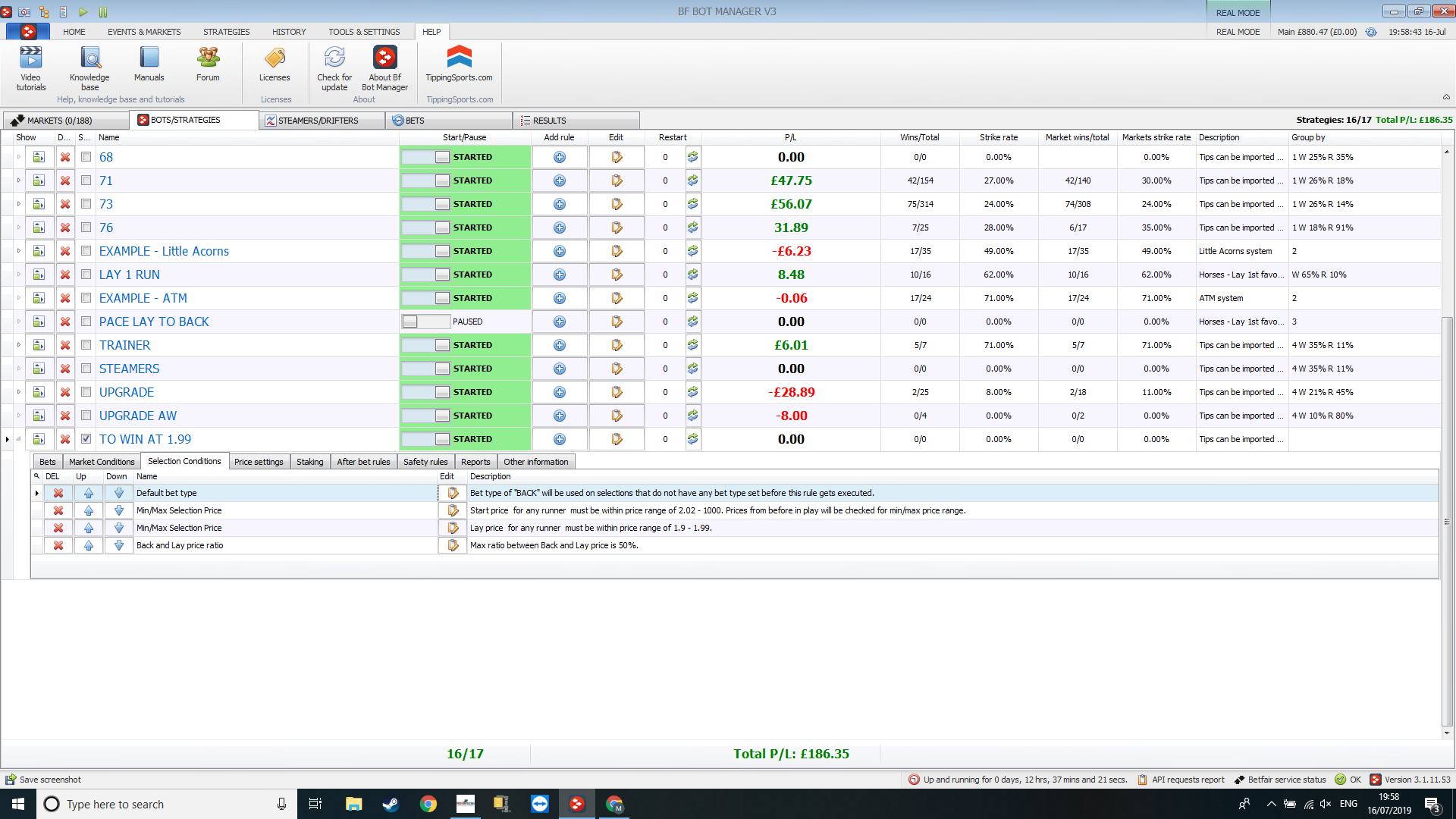Delete the Default bet type rule
Viewport: 1456px width, 819px height.
(x=58, y=493)
